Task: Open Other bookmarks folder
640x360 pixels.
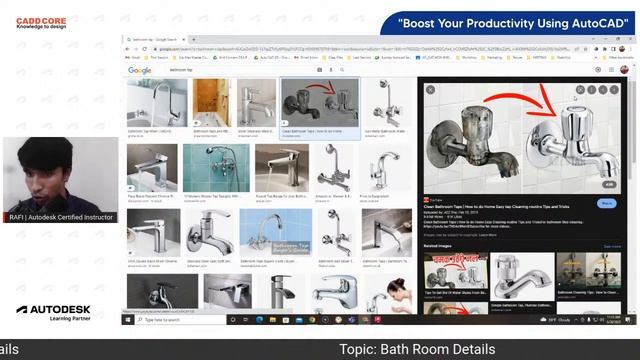Action: tap(619, 58)
